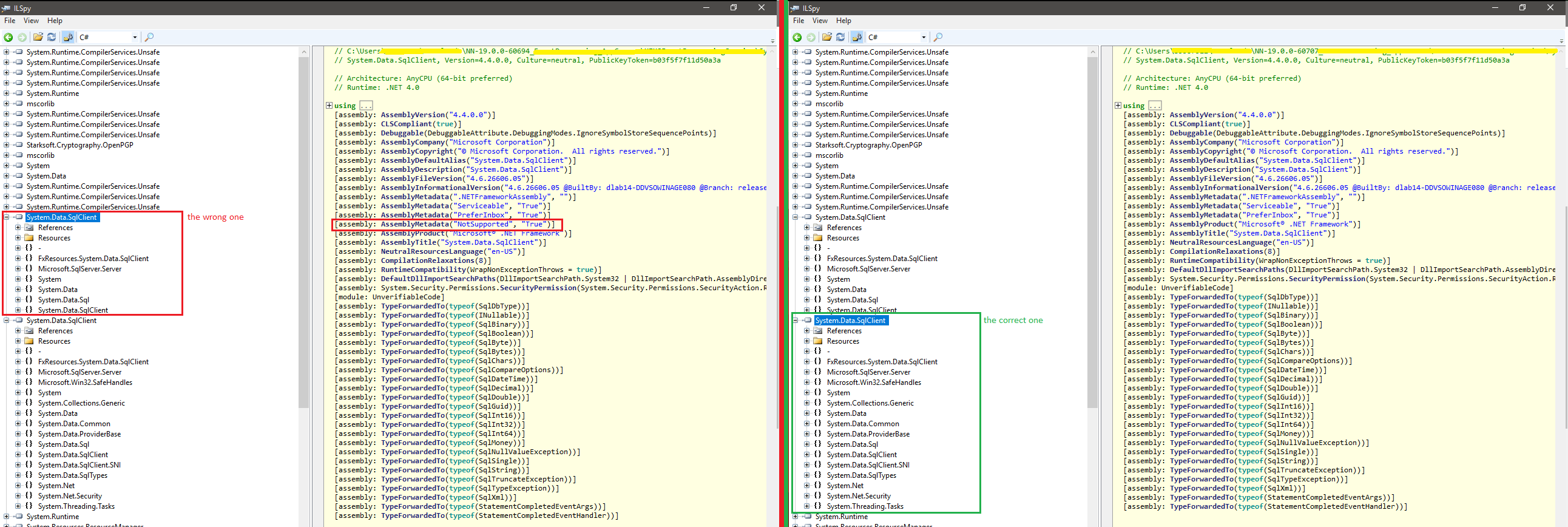Expand System.Net.Security namespace in right window
1568x527 pixels.
pos(806,496)
